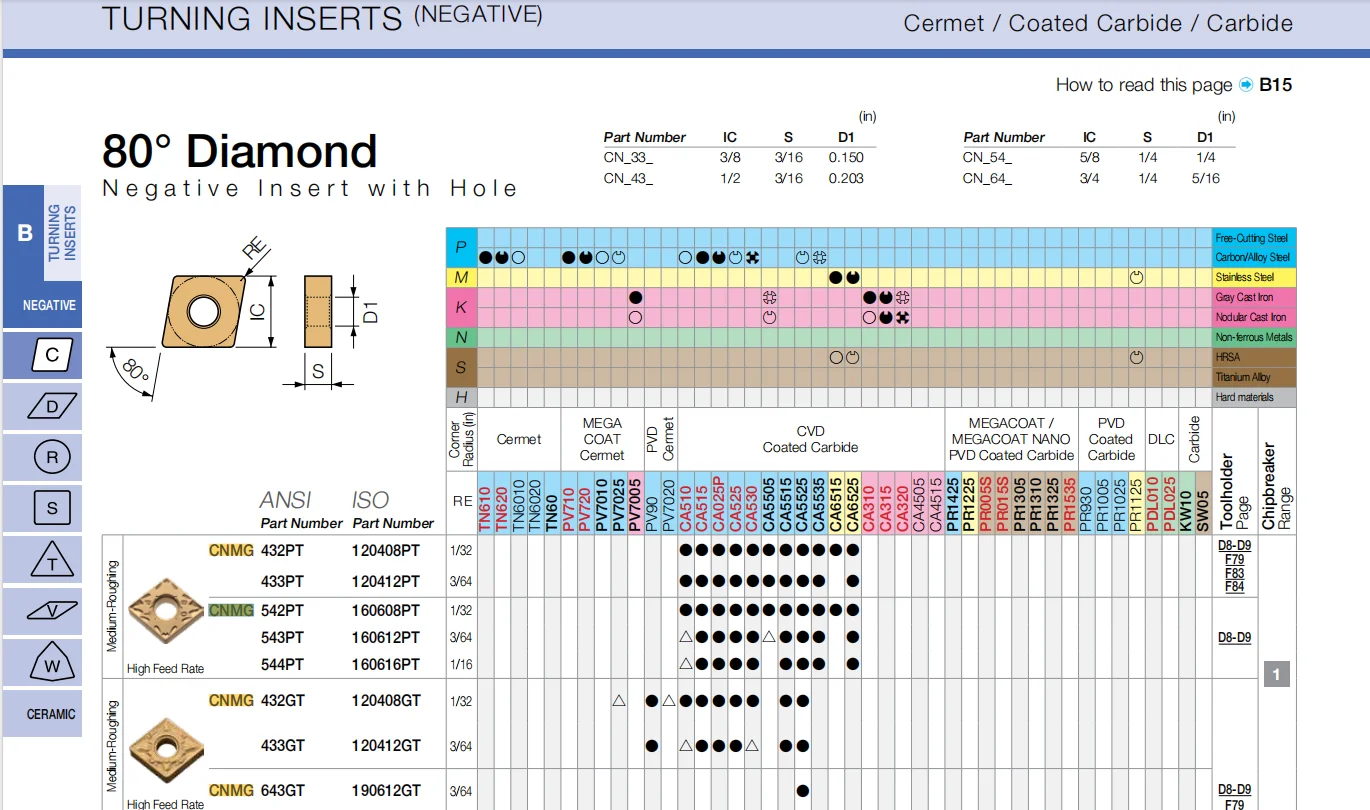Click the green highlighted CNMG beside 542PT
This screenshot has height=810, width=1370.
[231, 610]
